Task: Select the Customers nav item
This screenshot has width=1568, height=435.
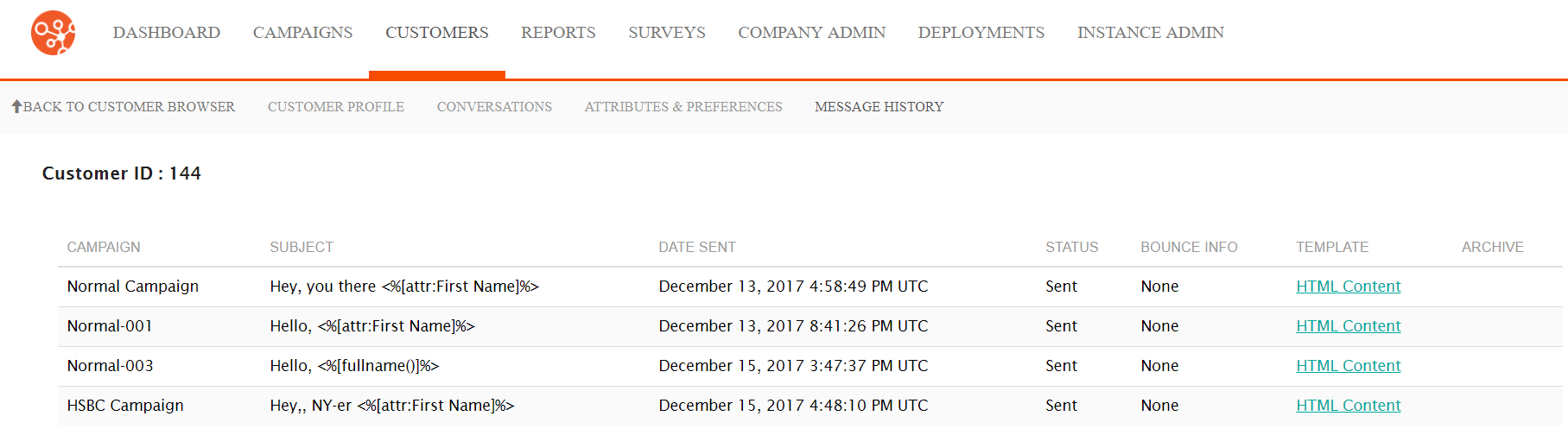Action: click(437, 33)
